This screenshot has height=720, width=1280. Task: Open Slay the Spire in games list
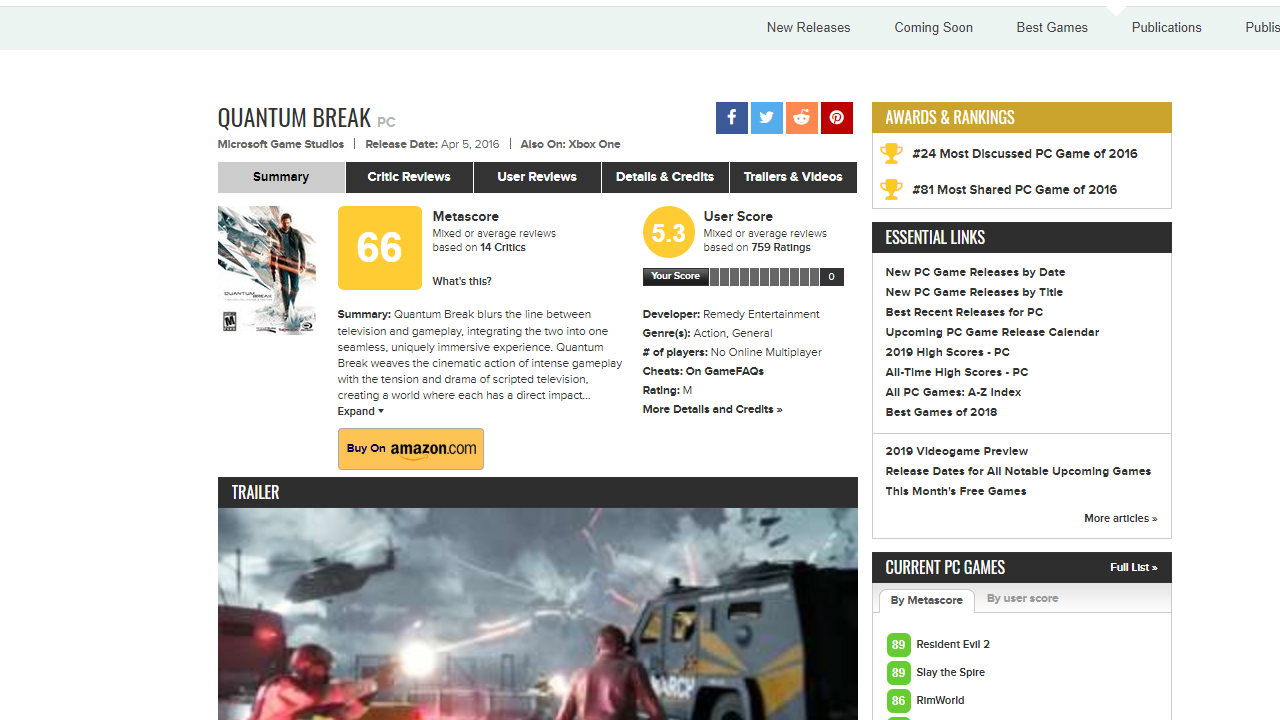tap(950, 673)
